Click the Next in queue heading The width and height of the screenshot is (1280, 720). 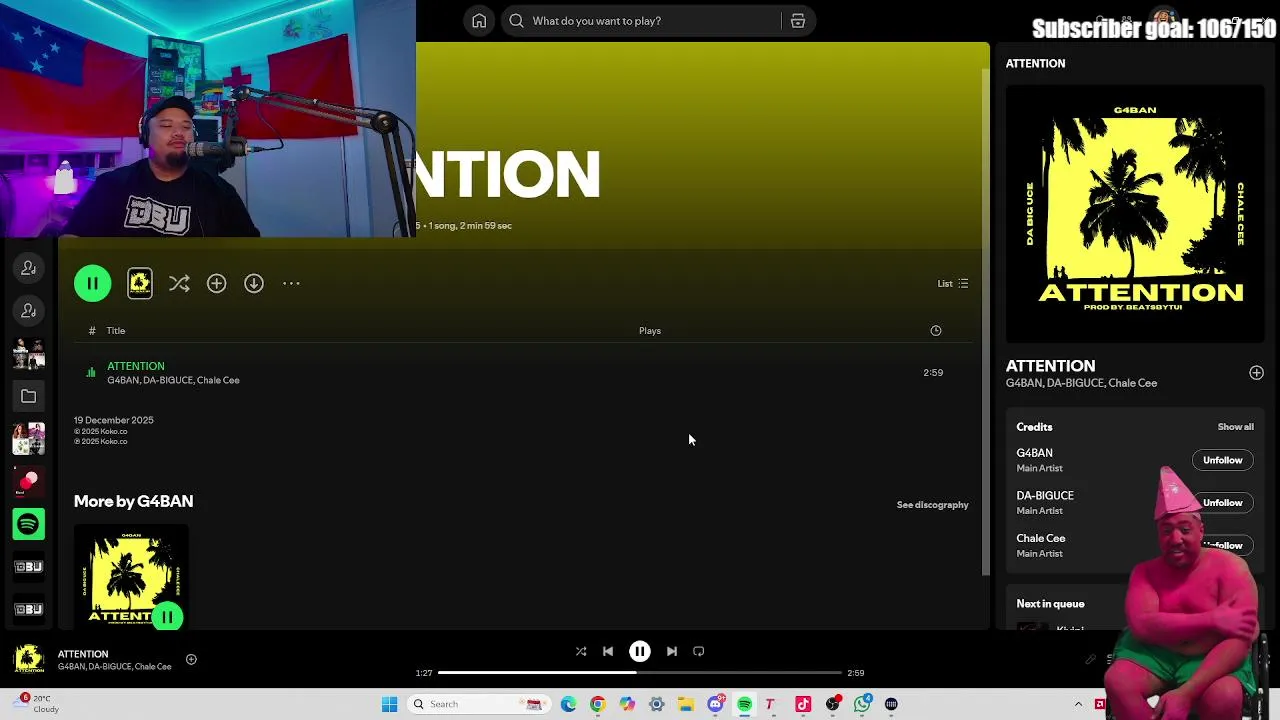point(1050,604)
